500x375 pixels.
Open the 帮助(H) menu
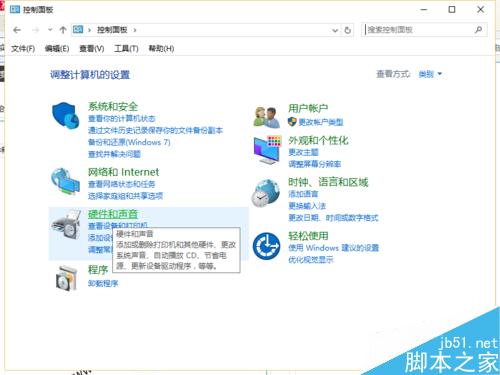(161, 49)
